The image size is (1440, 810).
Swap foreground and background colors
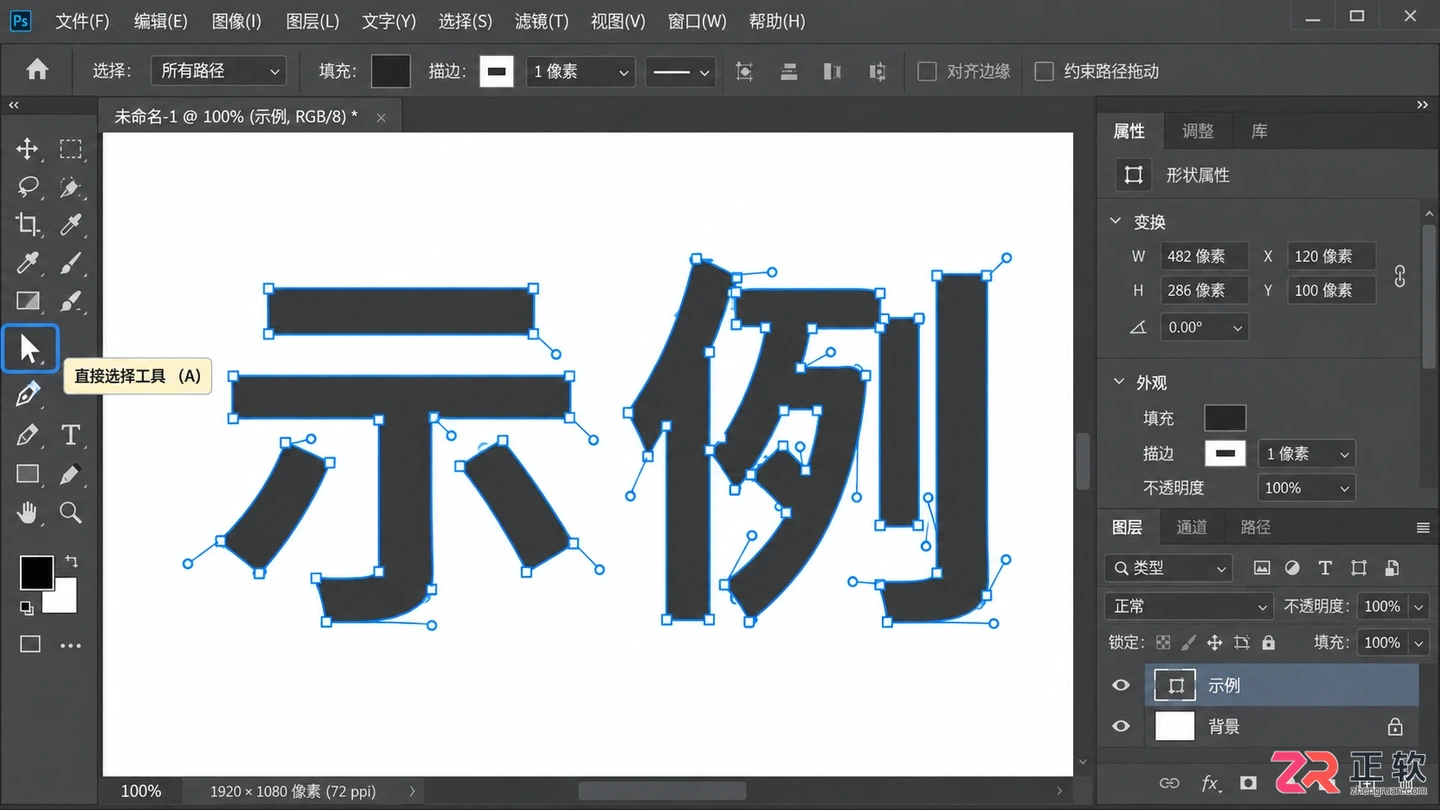pyautogui.click(x=71, y=561)
